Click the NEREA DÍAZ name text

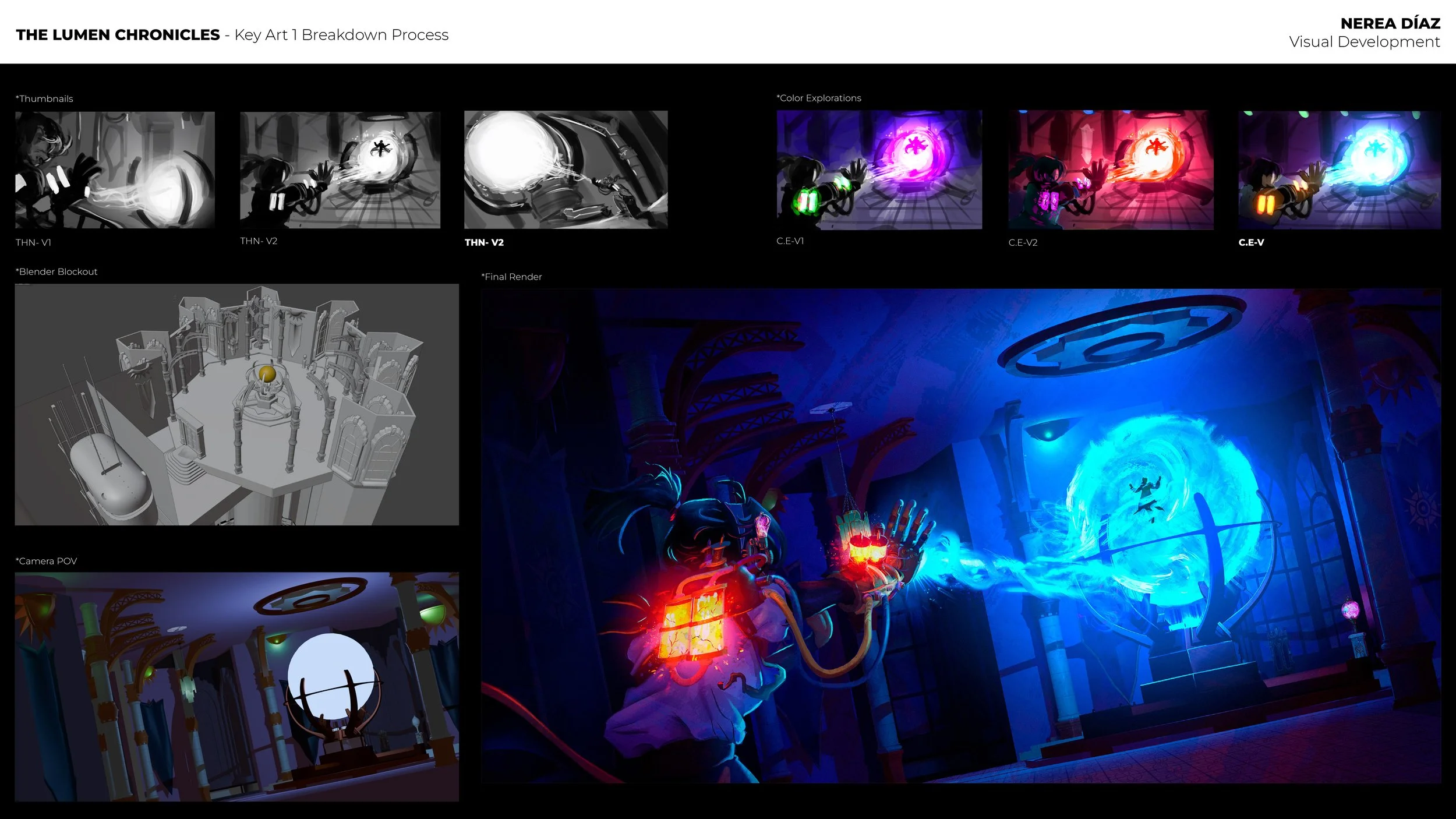click(x=1390, y=23)
